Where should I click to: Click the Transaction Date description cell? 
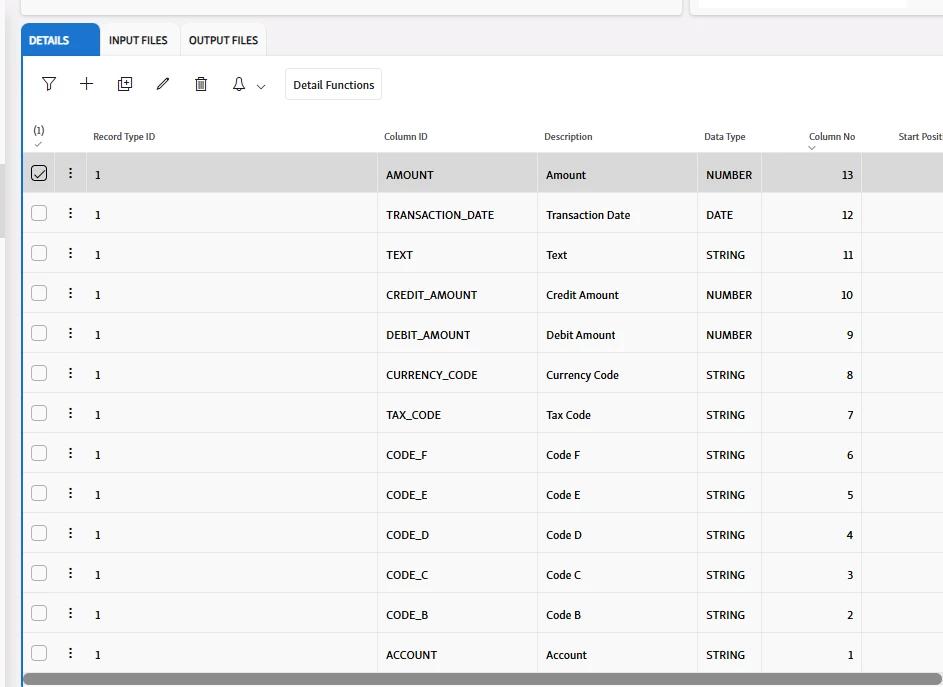617,213
